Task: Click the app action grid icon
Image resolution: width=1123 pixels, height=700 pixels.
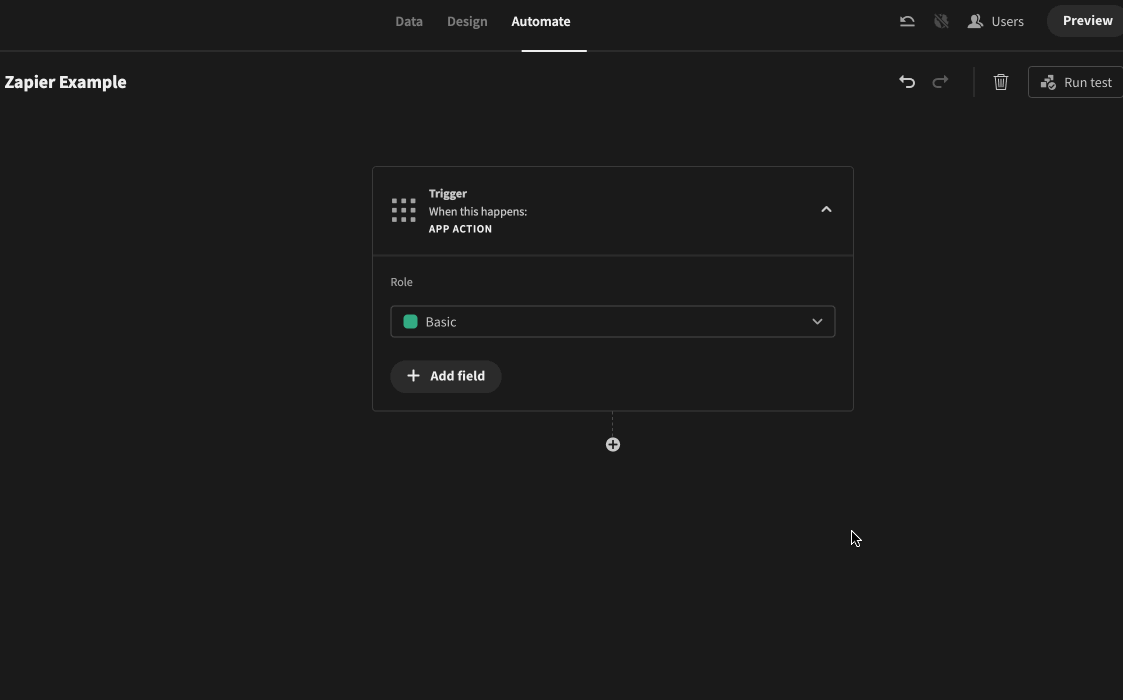Action: pos(404,211)
